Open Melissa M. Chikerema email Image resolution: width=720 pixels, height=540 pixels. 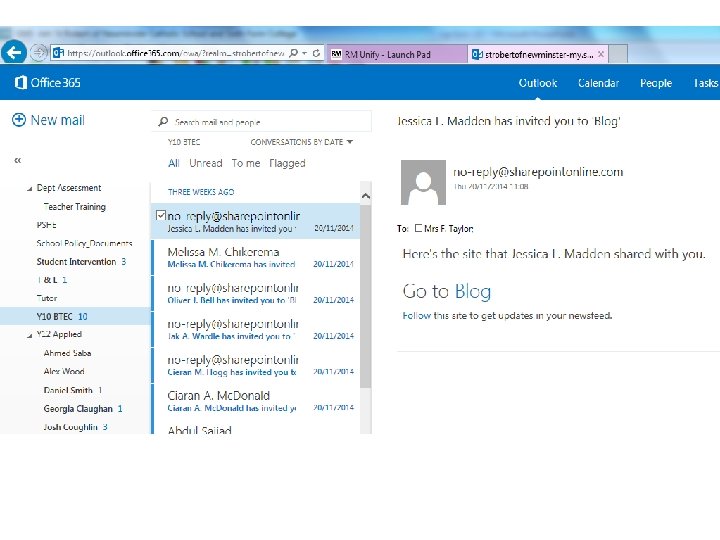tap(257, 257)
